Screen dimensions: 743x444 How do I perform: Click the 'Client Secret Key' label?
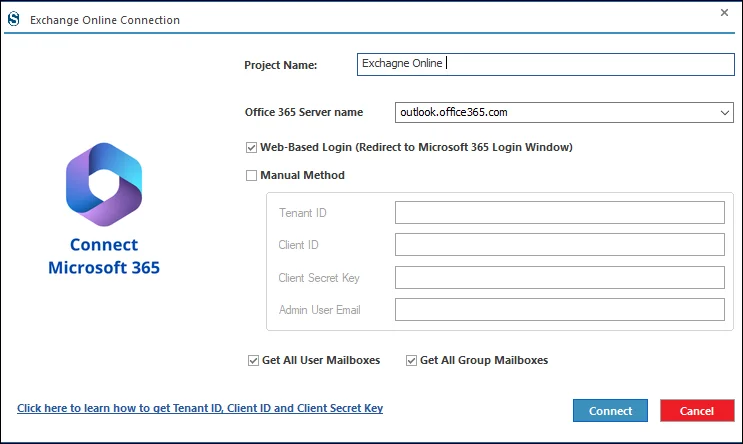pos(319,278)
